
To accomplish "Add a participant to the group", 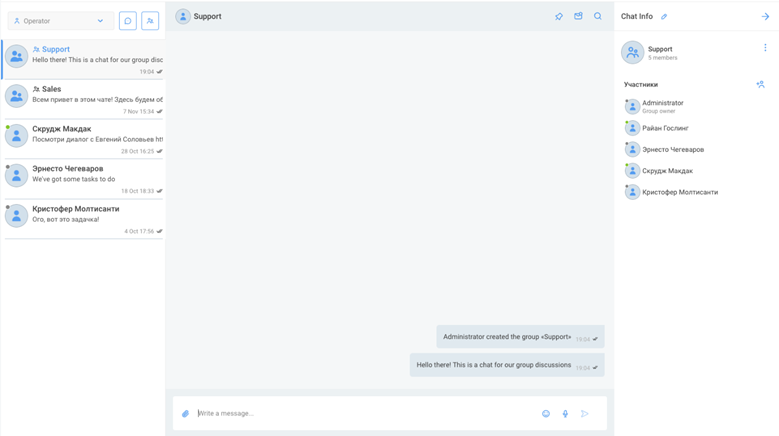I will (x=760, y=84).
